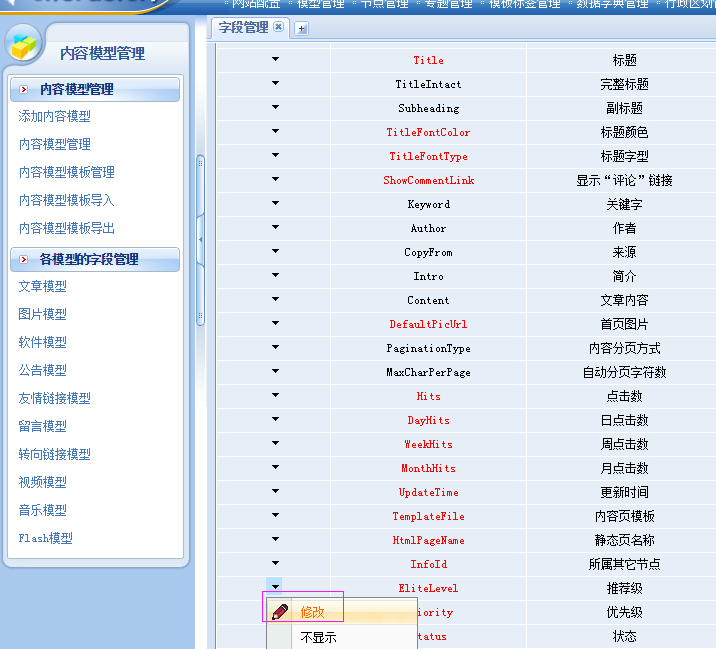Open dropdown arrow for the Title row

coord(275,60)
